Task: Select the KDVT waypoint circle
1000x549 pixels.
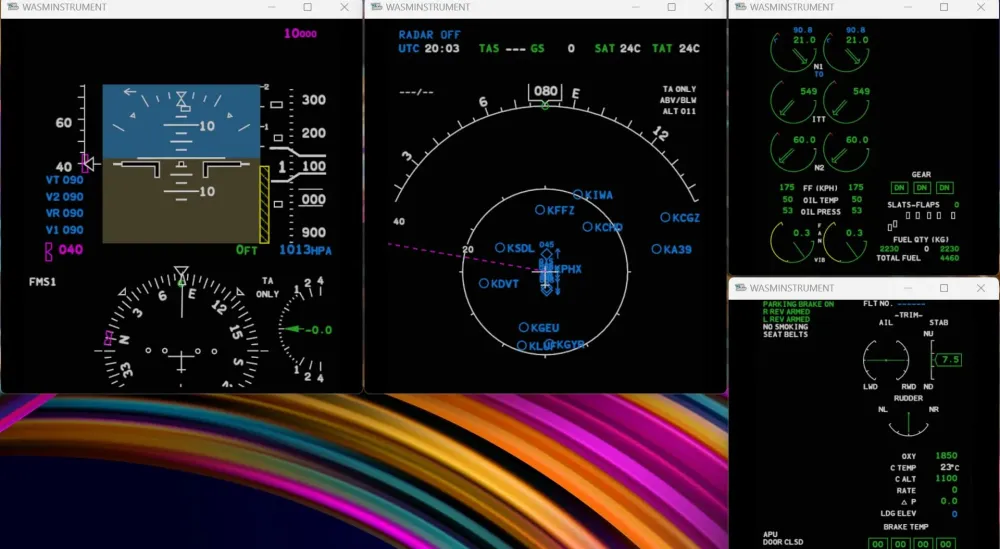Action: 484,283
